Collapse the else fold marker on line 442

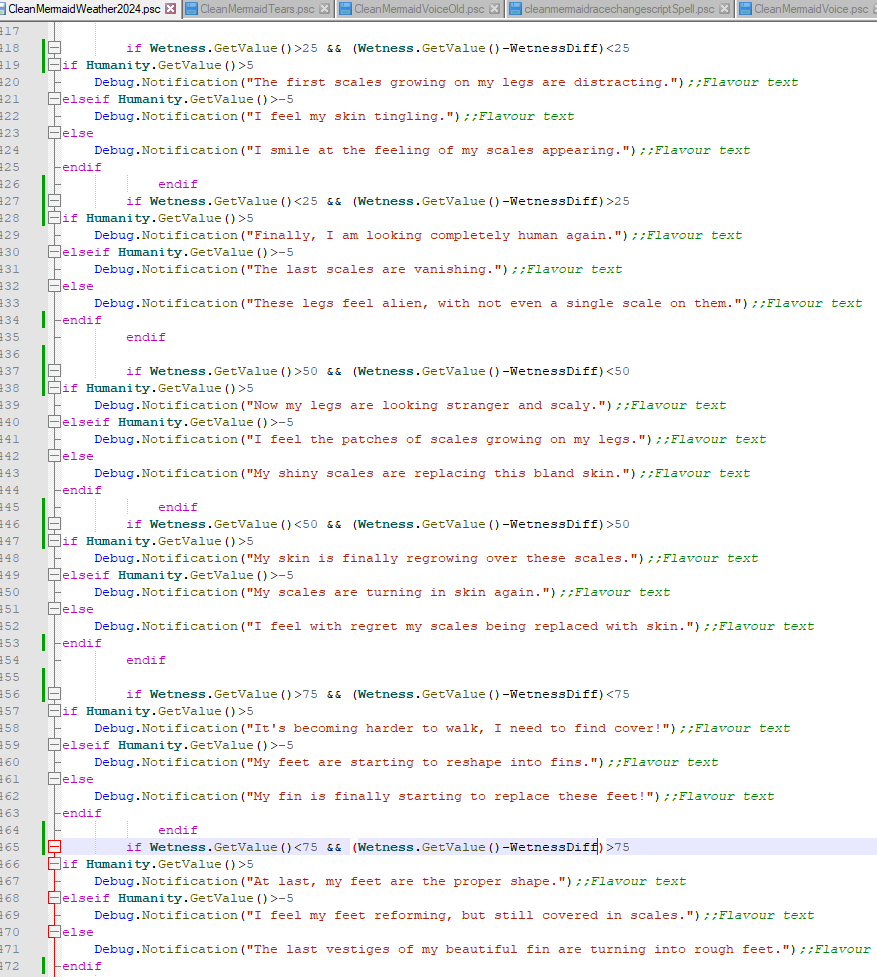tap(55, 456)
